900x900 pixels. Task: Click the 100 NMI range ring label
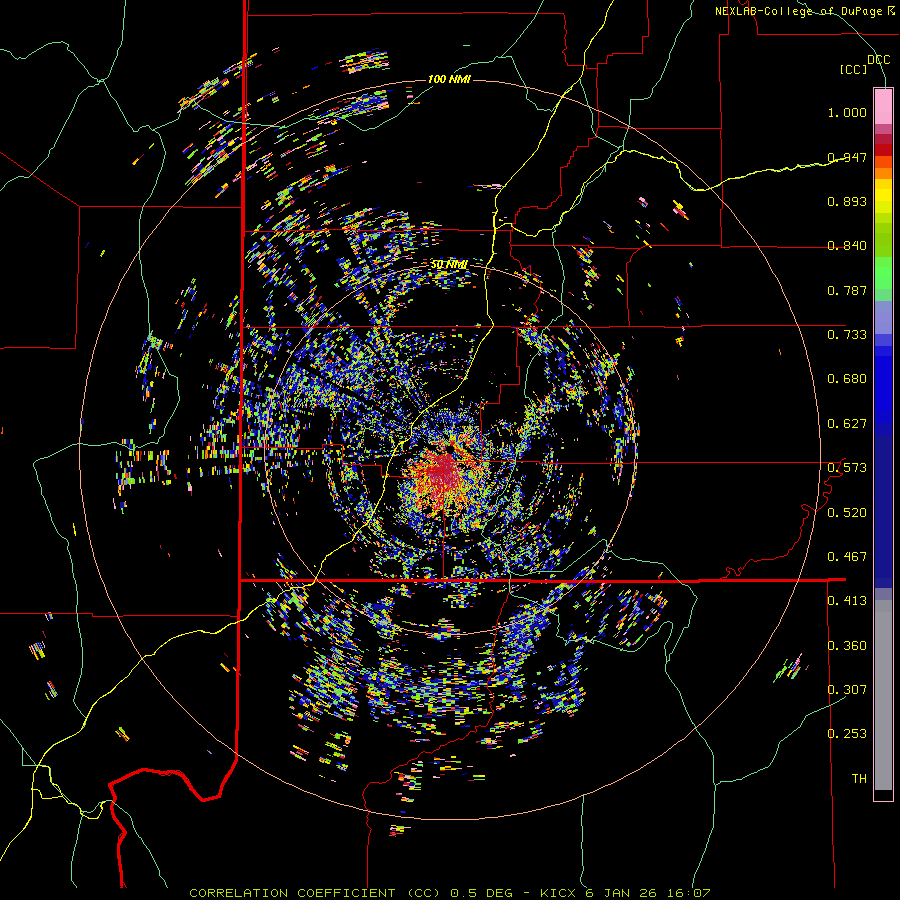(449, 79)
